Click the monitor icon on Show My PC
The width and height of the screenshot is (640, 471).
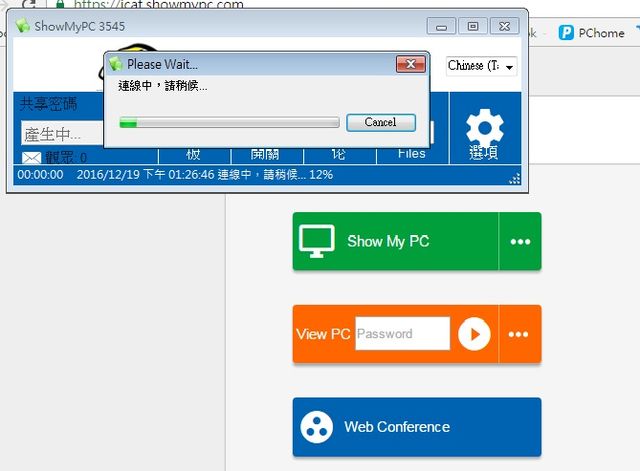pos(317,241)
